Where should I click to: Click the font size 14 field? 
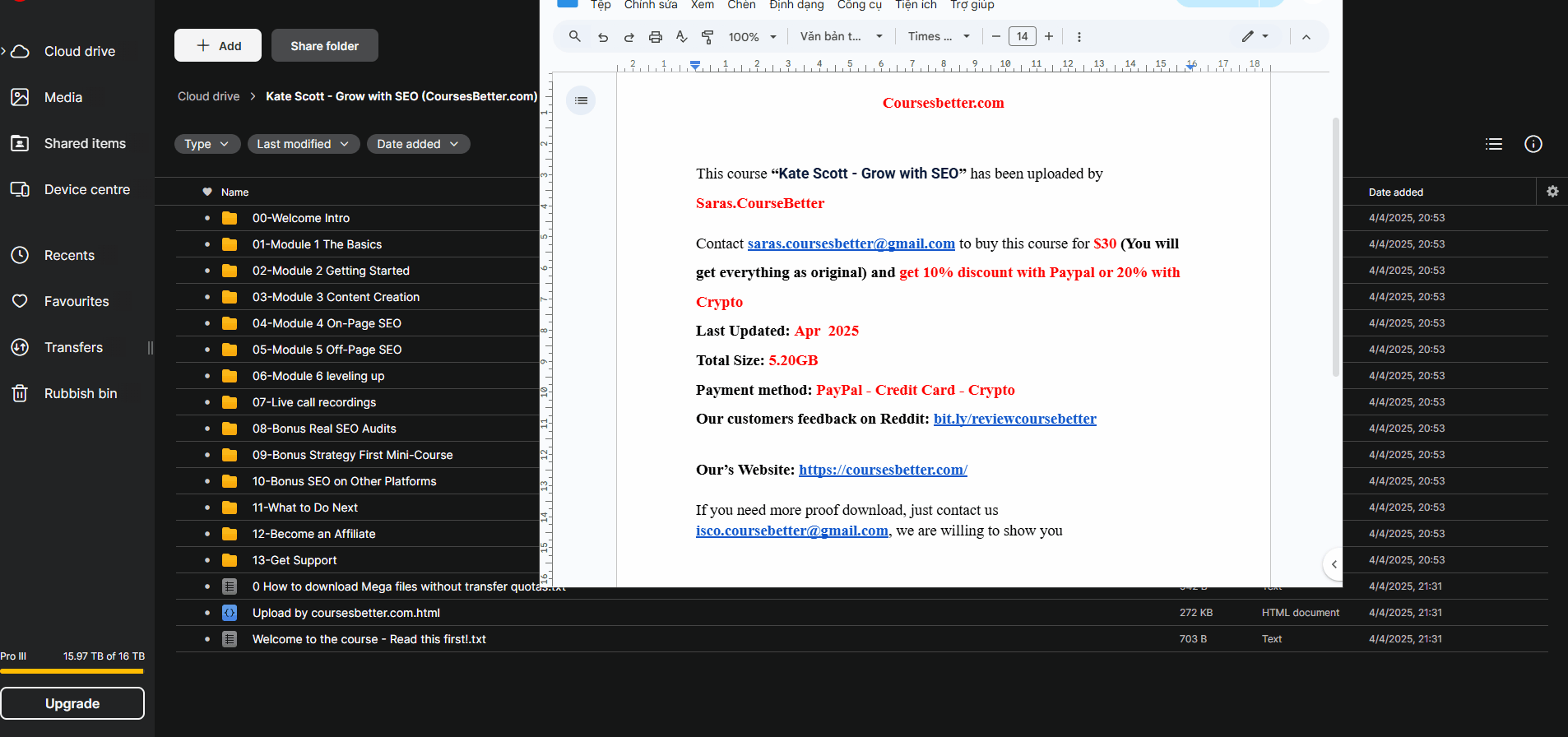pyautogui.click(x=1022, y=36)
